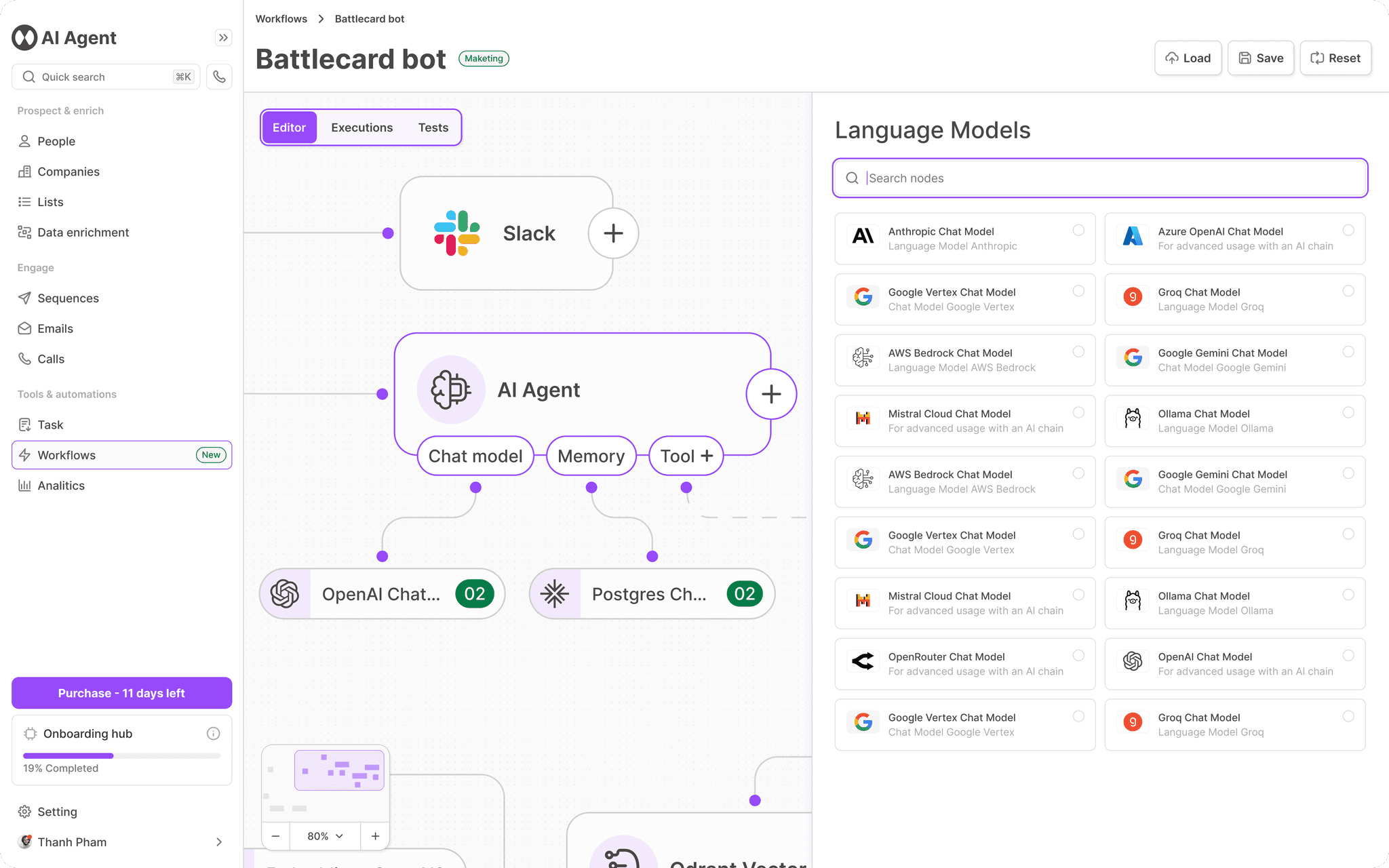The height and width of the screenshot is (868, 1389).
Task: Click the Onboarding hub progress bar
Action: (x=121, y=755)
